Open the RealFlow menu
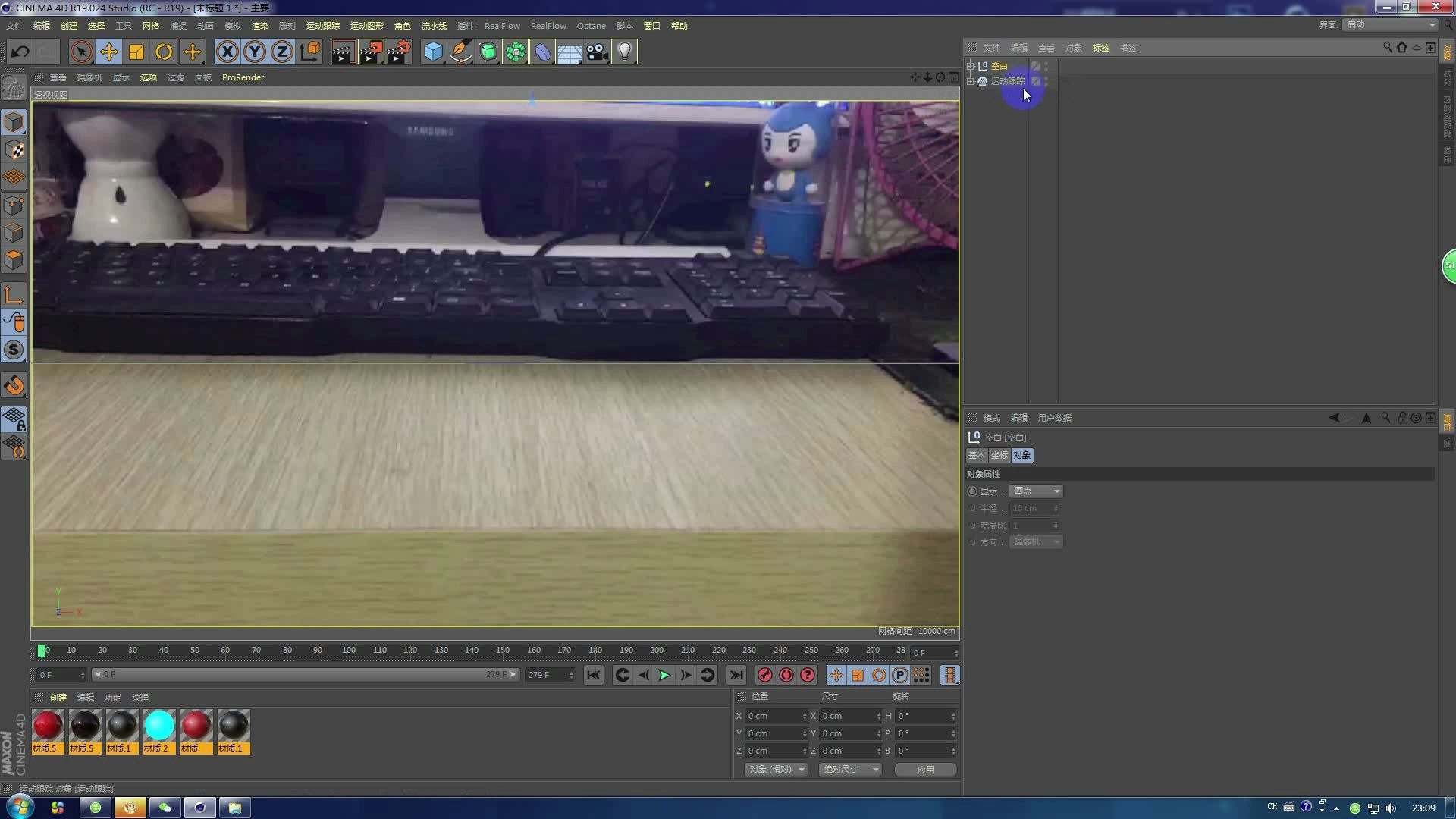 pos(501,25)
